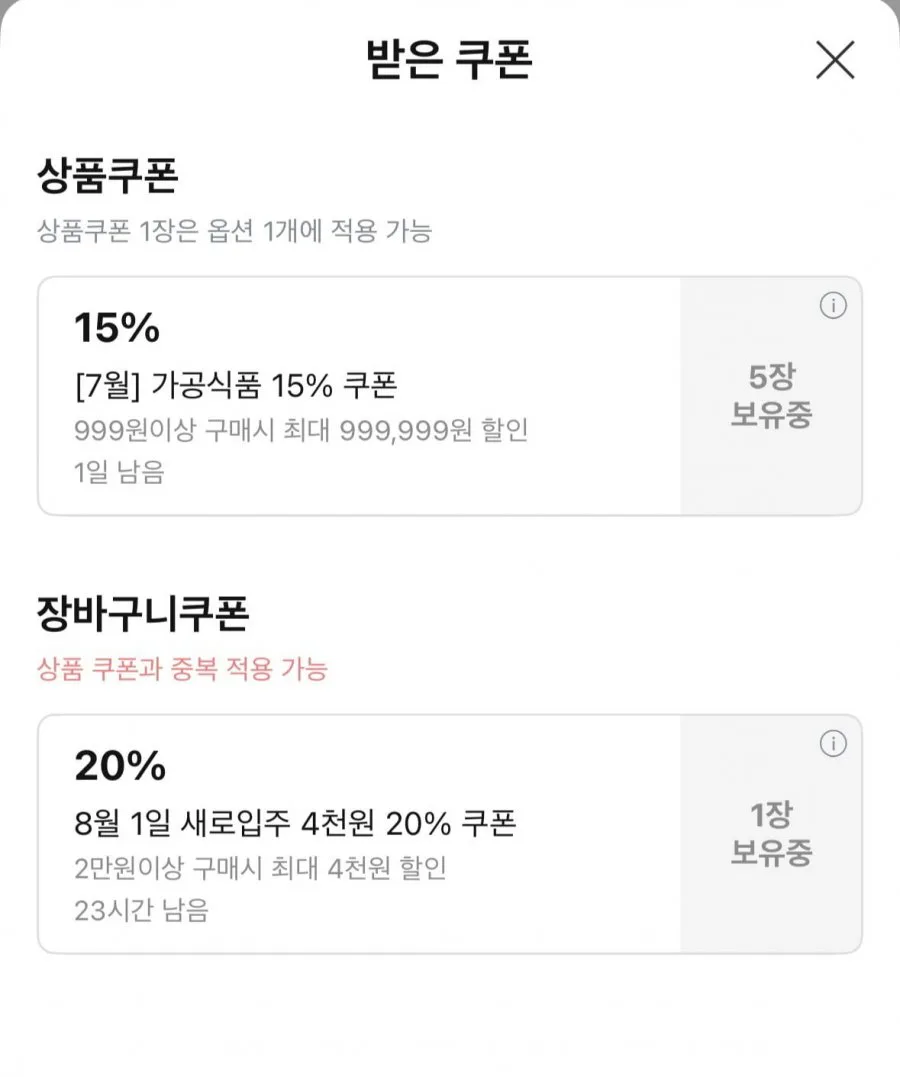
Task: Tap the 1장 보유중 badge
Action: coord(771,834)
